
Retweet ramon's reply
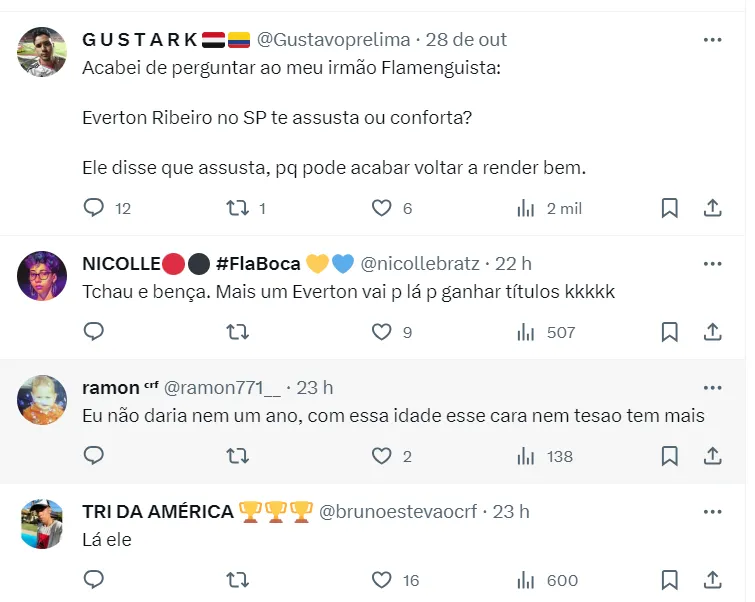pos(237,456)
